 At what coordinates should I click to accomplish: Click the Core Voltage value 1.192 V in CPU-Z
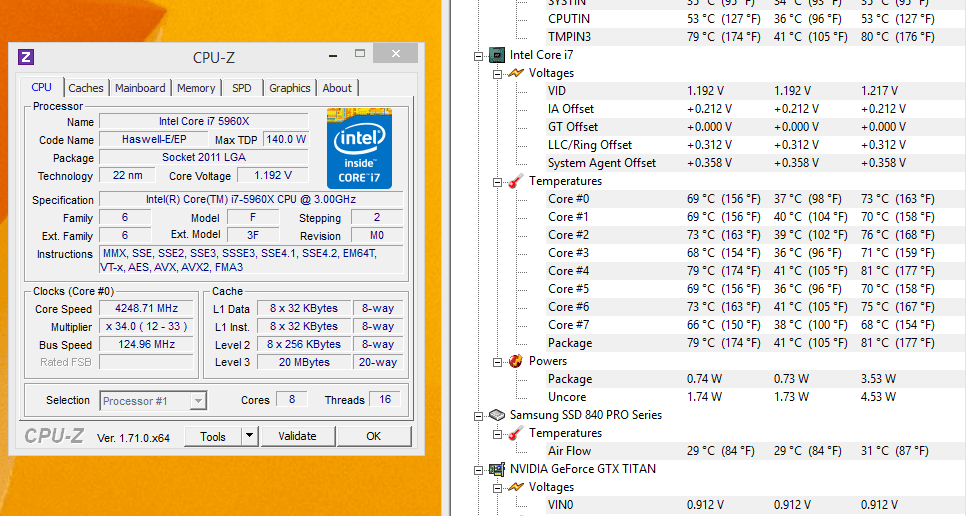click(273, 175)
